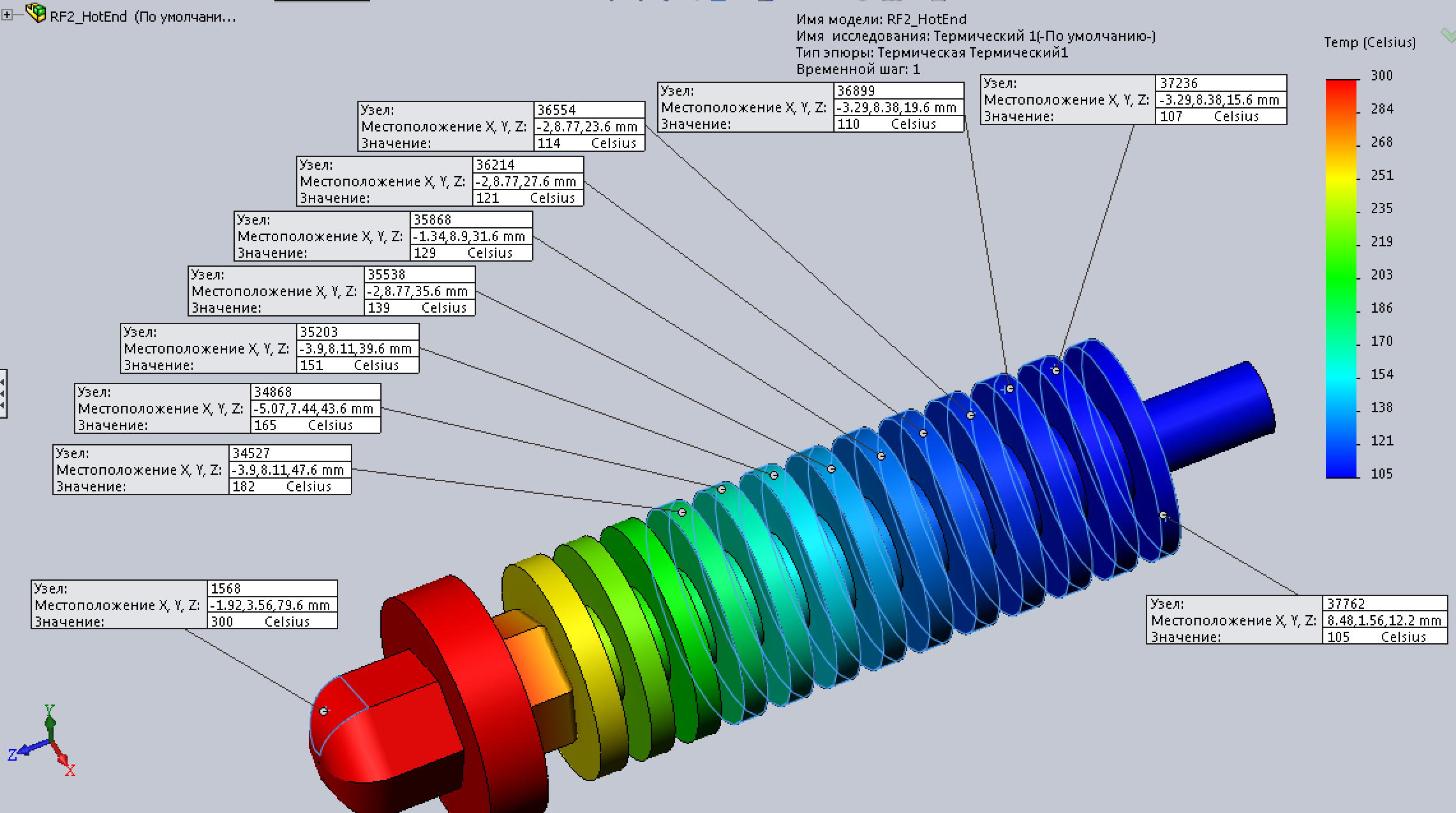Select probe callout for node 37762
Image resolution: width=1456 pixels, height=813 pixels.
[1296, 620]
